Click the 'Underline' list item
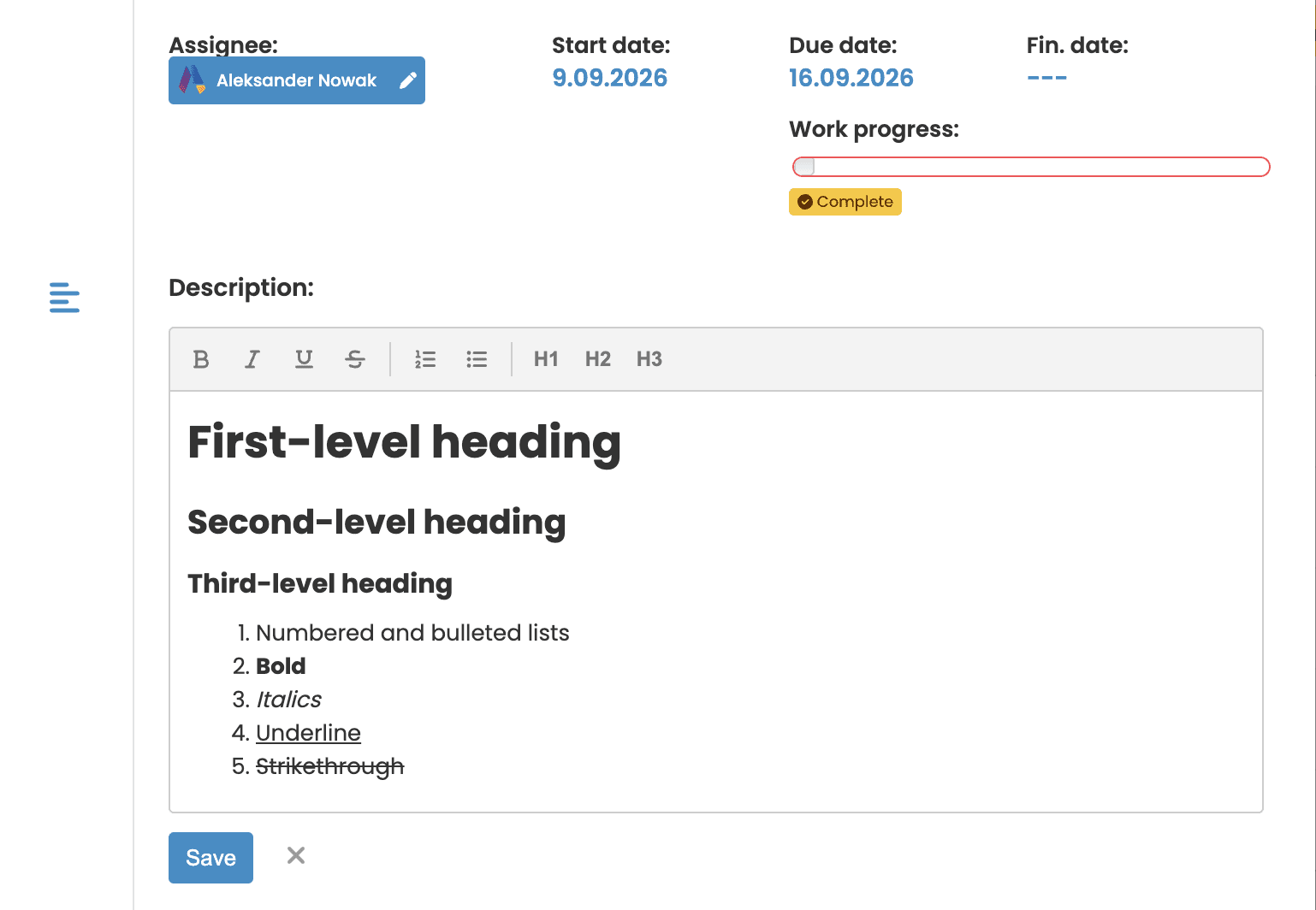1316x910 pixels. coord(308,733)
